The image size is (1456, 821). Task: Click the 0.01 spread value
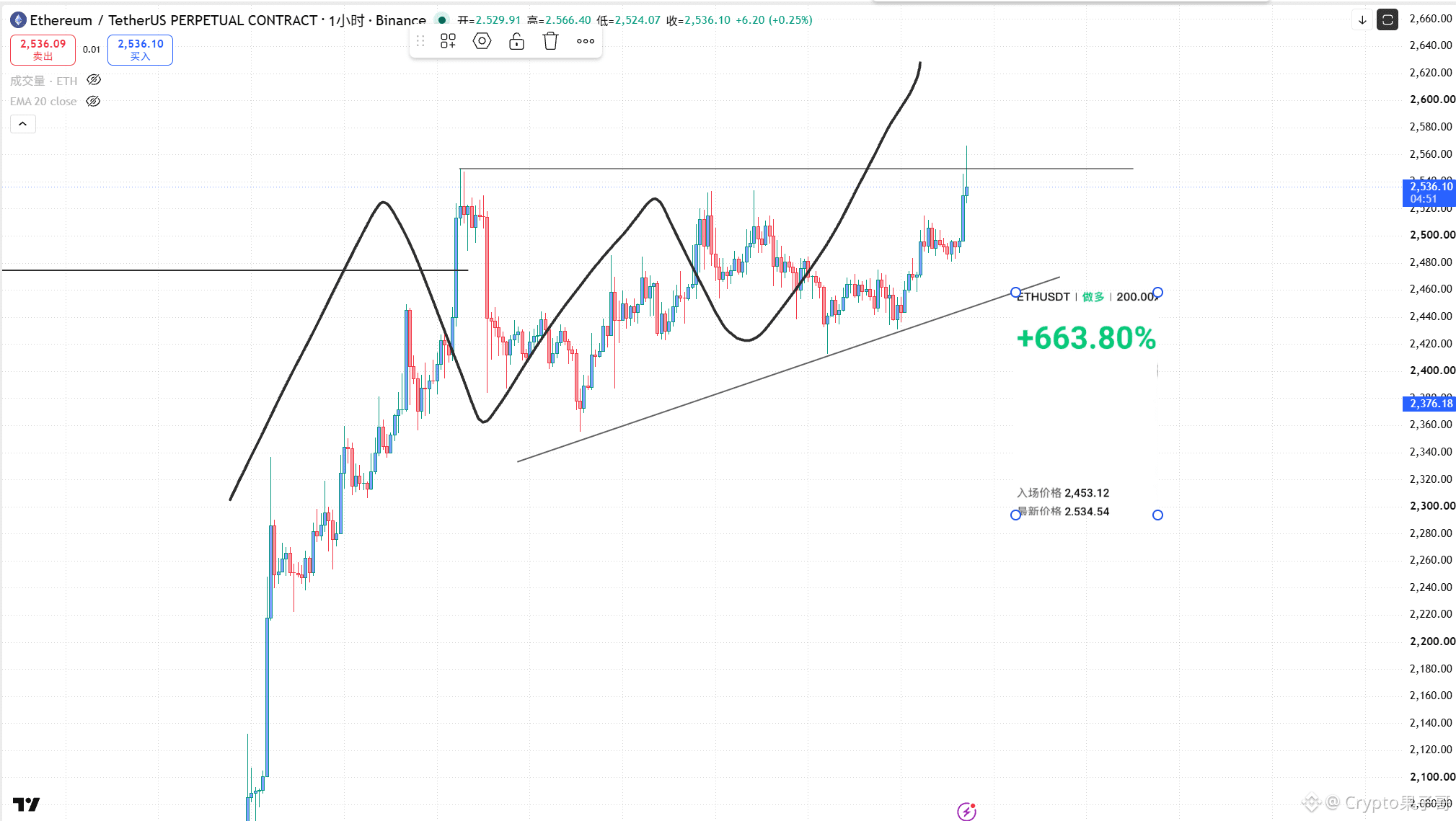click(x=92, y=50)
